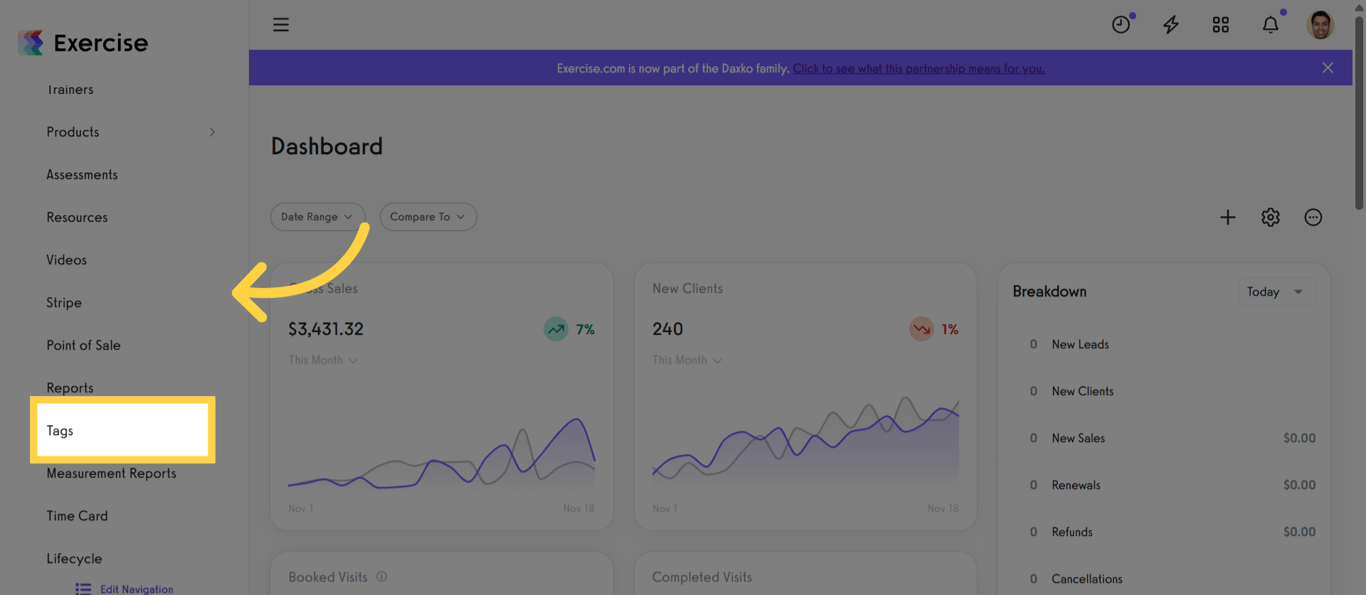The width and height of the screenshot is (1366, 595).
Task: Add a dashboard widget with plus icon
Action: coord(1228,217)
